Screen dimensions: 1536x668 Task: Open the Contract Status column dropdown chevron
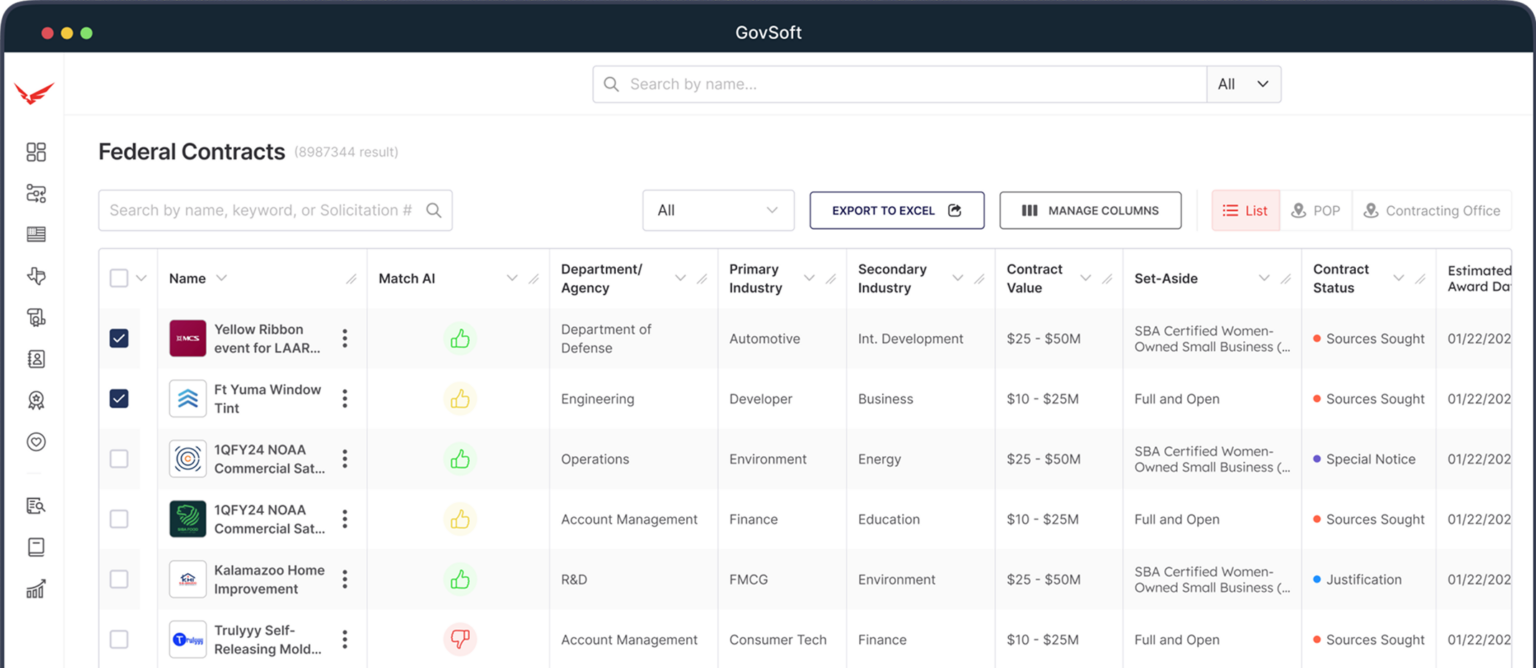click(x=1399, y=278)
